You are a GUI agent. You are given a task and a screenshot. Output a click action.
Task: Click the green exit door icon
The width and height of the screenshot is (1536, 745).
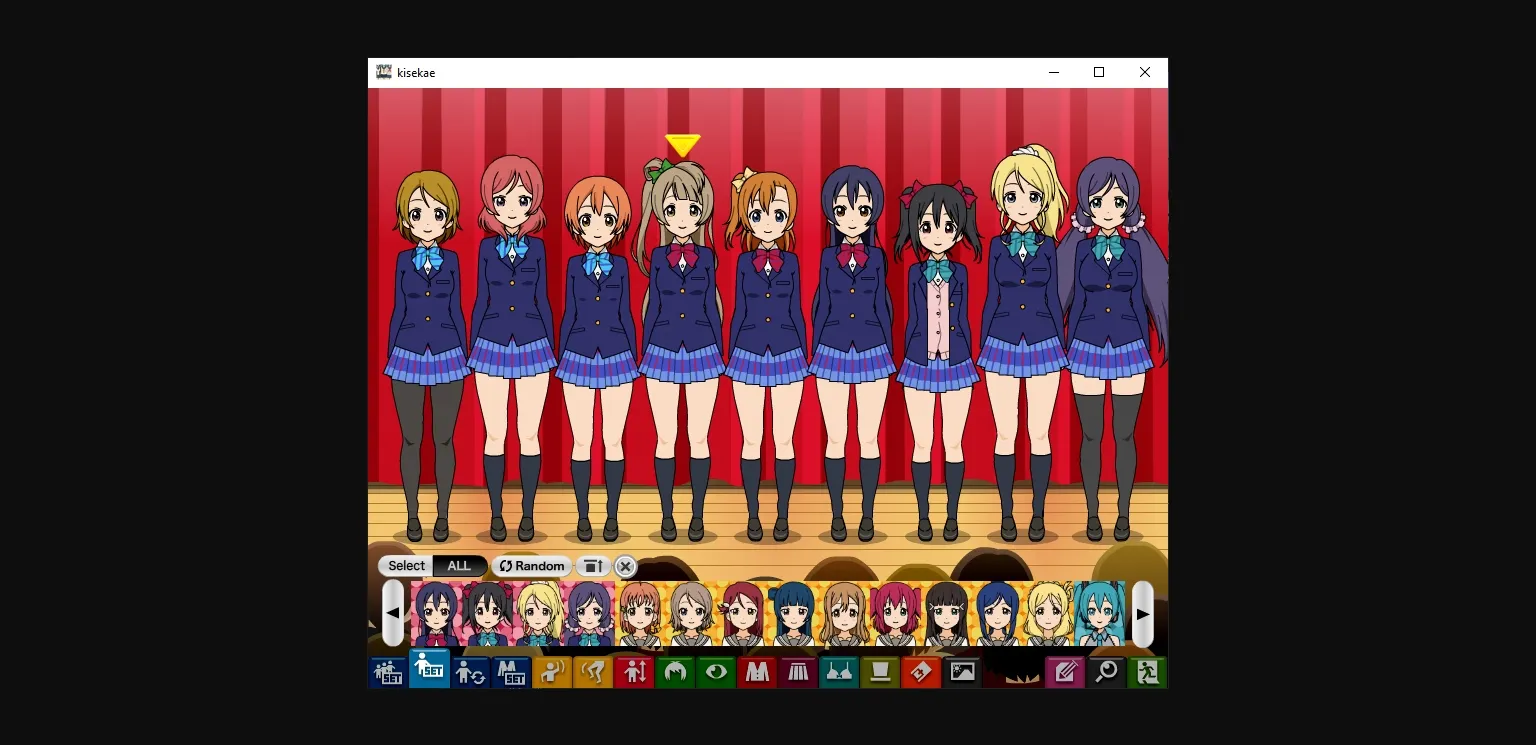pos(1146,672)
